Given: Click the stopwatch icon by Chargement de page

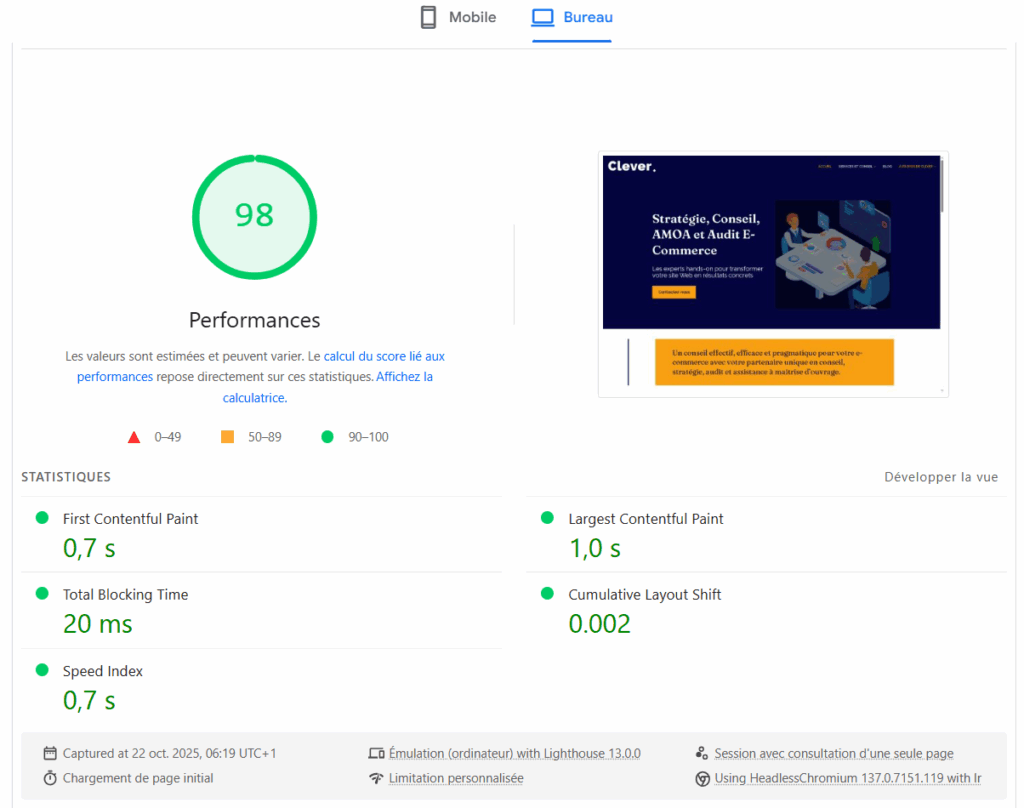Looking at the screenshot, I should (x=50, y=778).
